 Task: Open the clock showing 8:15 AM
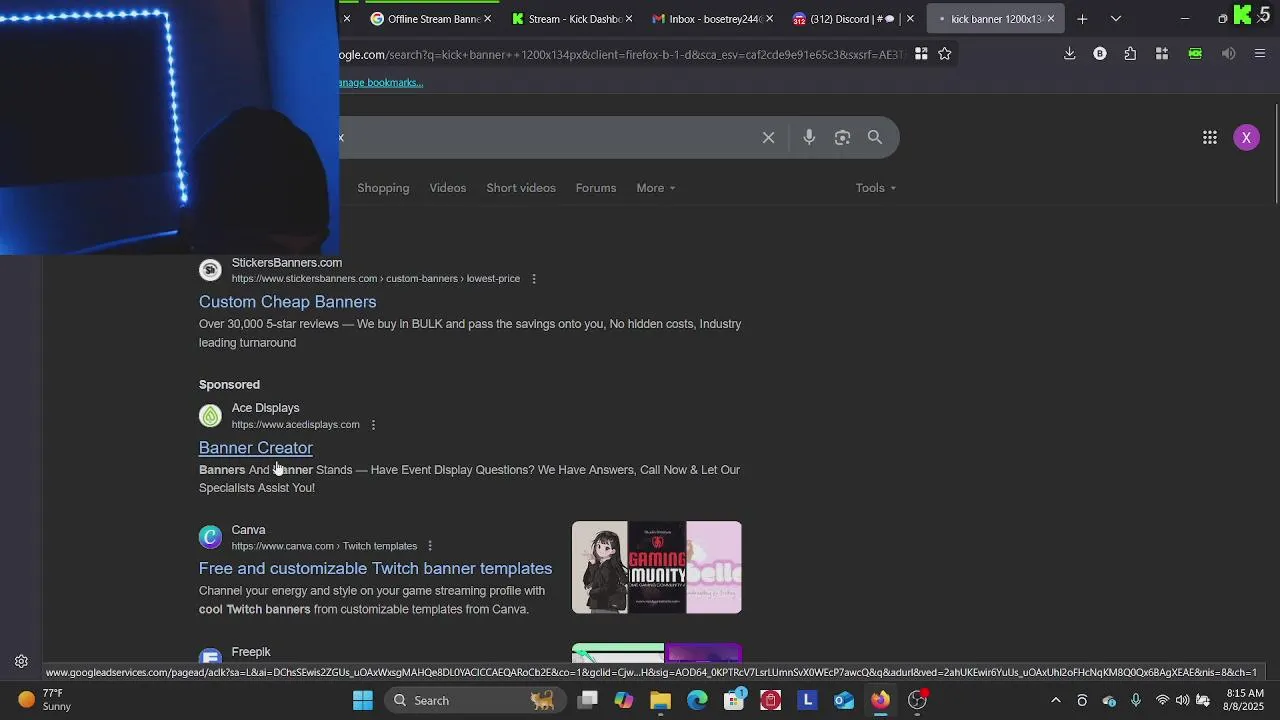coord(1244,700)
